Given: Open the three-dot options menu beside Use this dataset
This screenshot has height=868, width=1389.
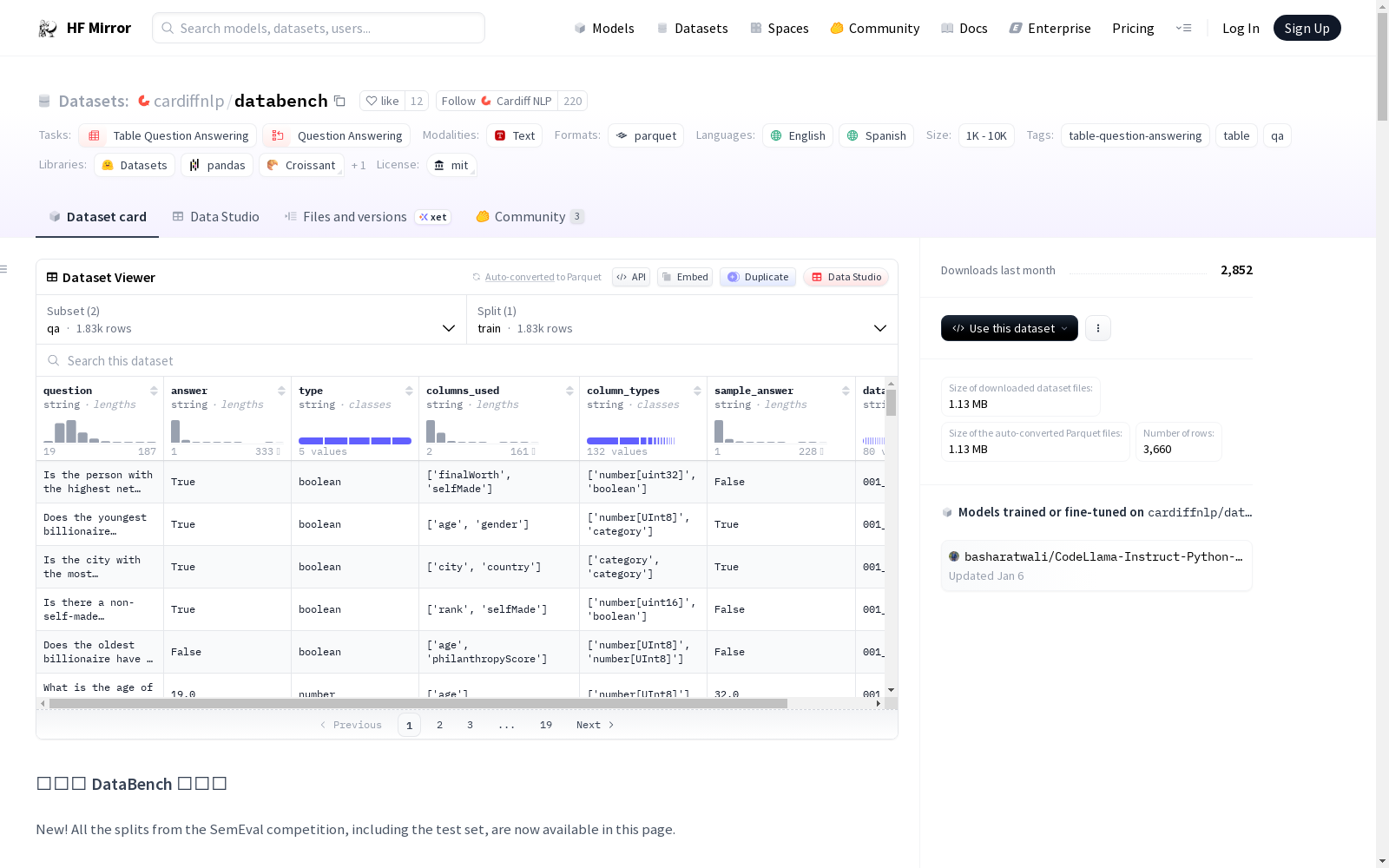Looking at the screenshot, I should click(x=1098, y=328).
